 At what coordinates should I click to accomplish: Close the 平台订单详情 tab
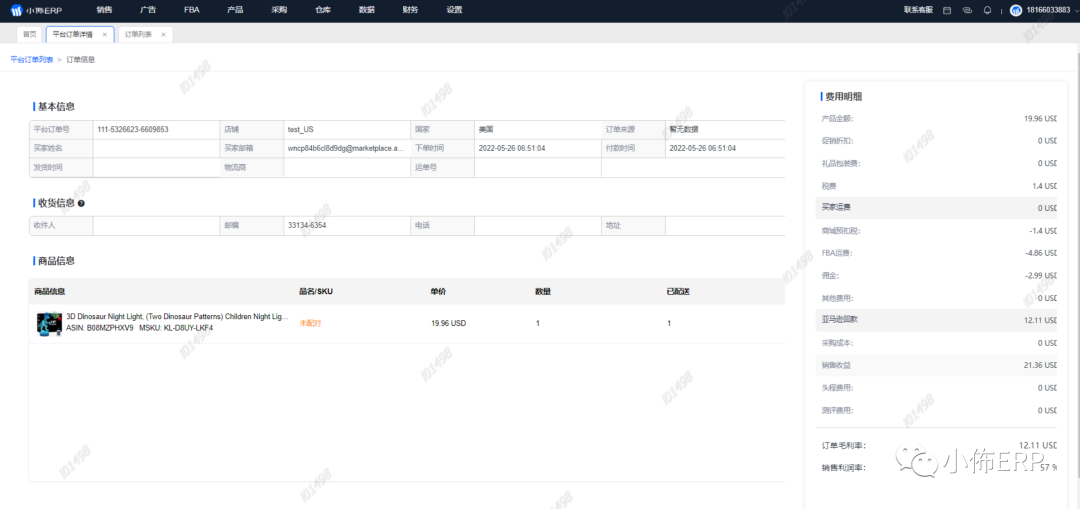pos(105,34)
